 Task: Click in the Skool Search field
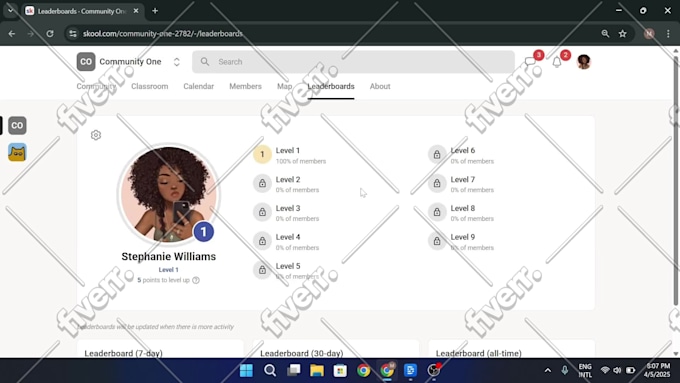pyautogui.click(x=353, y=62)
